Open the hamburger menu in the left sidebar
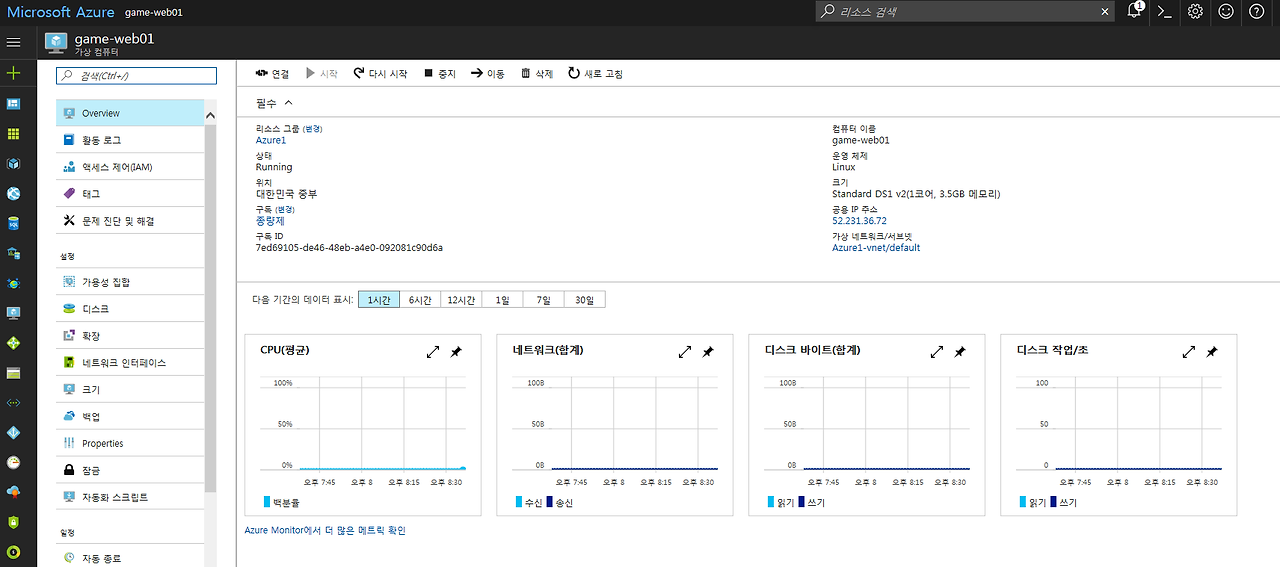1280x567 pixels. (x=13, y=42)
